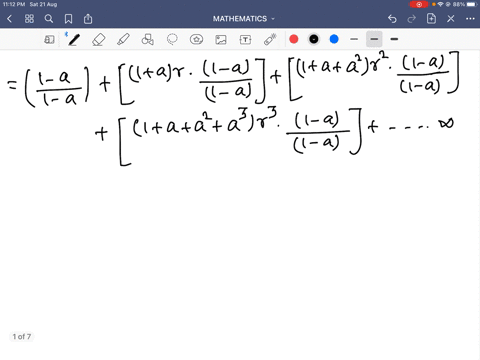Undo the last stroke
Viewport: 480px width, 360px height.
(x=392, y=19)
